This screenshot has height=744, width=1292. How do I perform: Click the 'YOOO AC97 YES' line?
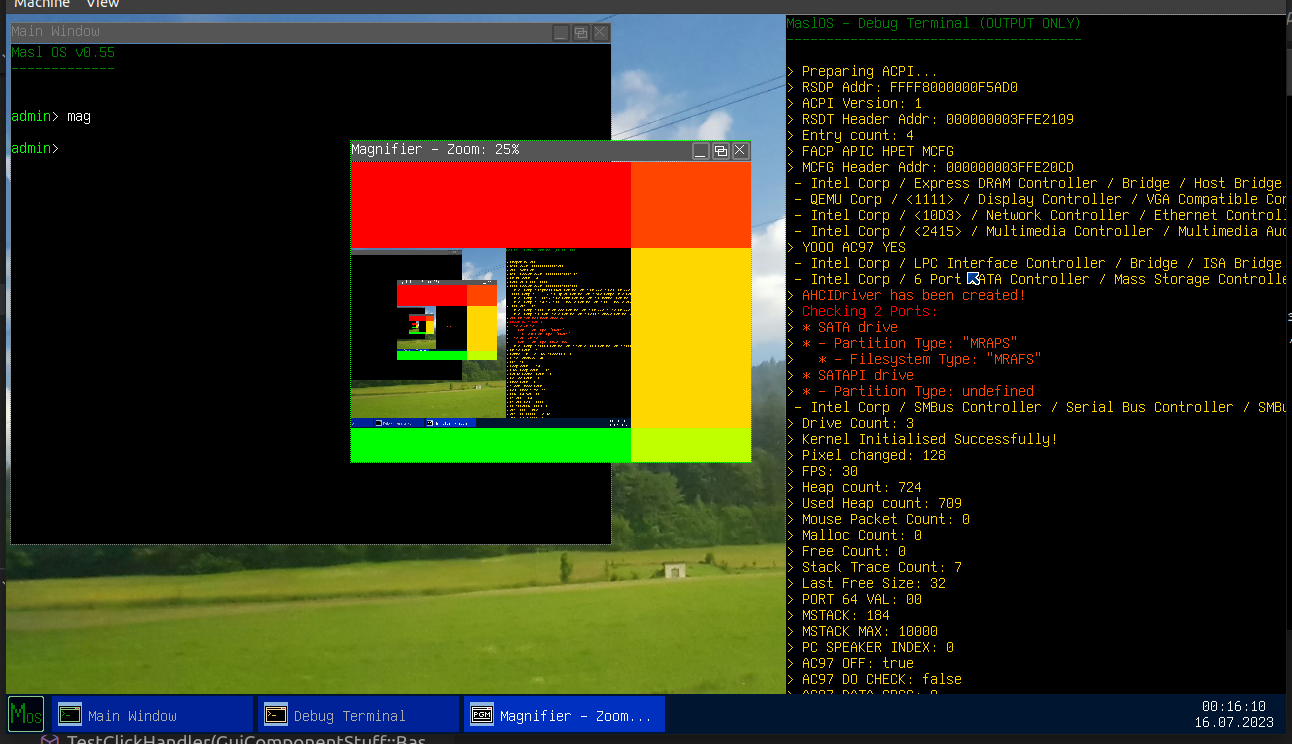click(x=846, y=247)
